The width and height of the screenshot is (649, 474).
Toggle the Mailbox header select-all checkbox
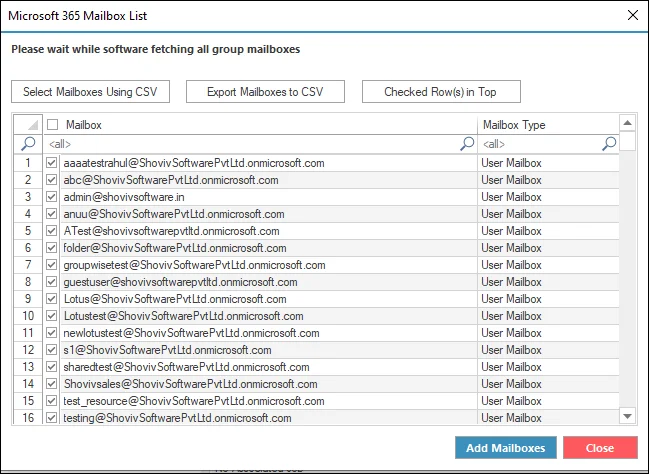[x=52, y=125]
